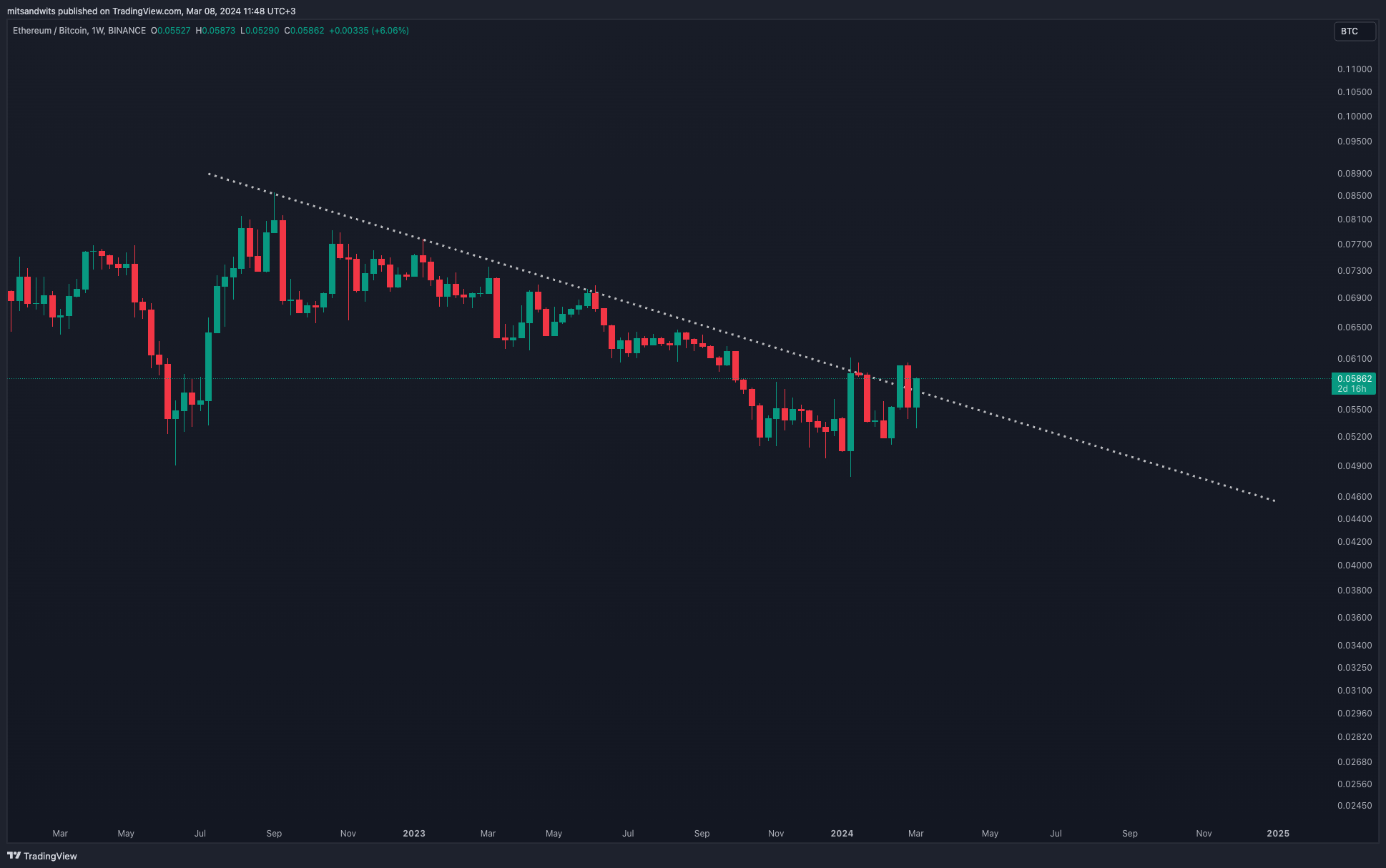Click the BTC currency button
Viewport: 1386px width, 868px height.
[1355, 31]
